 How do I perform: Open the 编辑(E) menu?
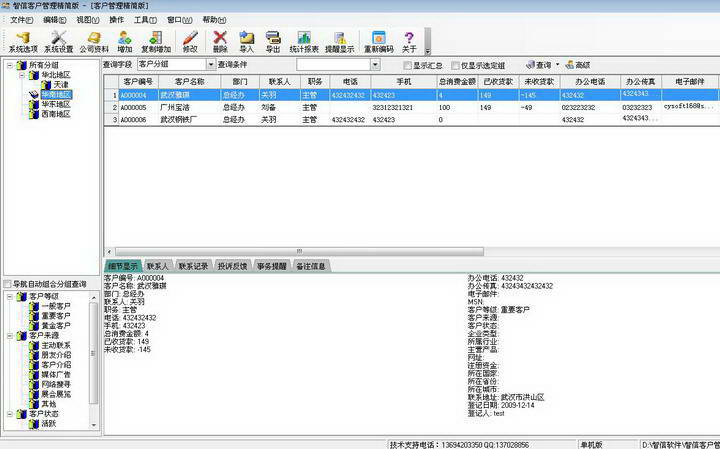coord(55,20)
